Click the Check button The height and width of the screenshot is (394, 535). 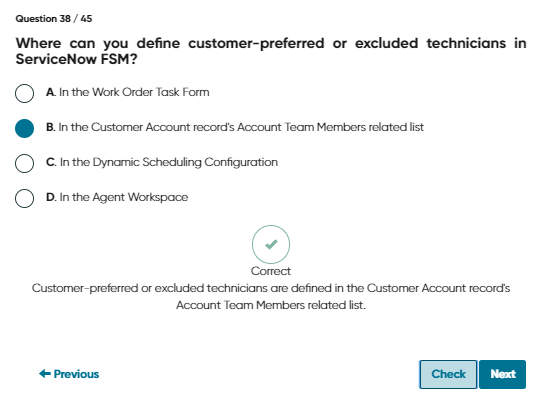pos(448,374)
